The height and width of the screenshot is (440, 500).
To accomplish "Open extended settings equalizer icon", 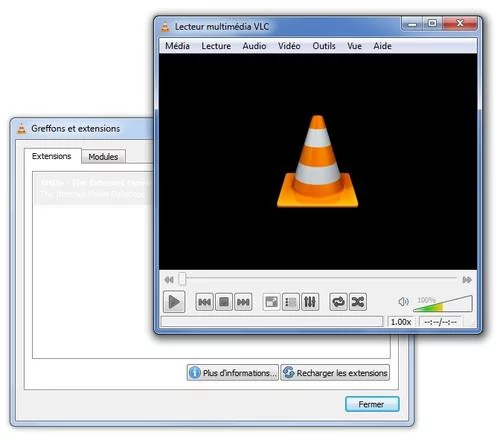I will [x=310, y=302].
